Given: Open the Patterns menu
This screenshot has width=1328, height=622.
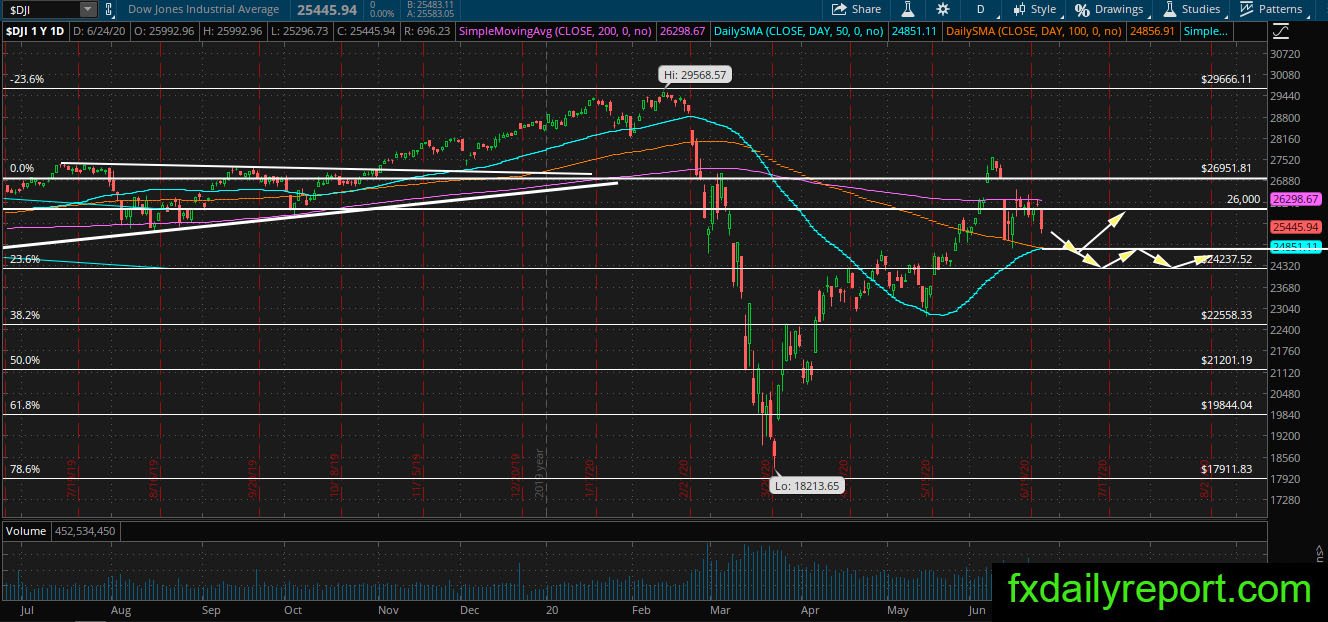Looking at the screenshot, I should (x=1271, y=9).
